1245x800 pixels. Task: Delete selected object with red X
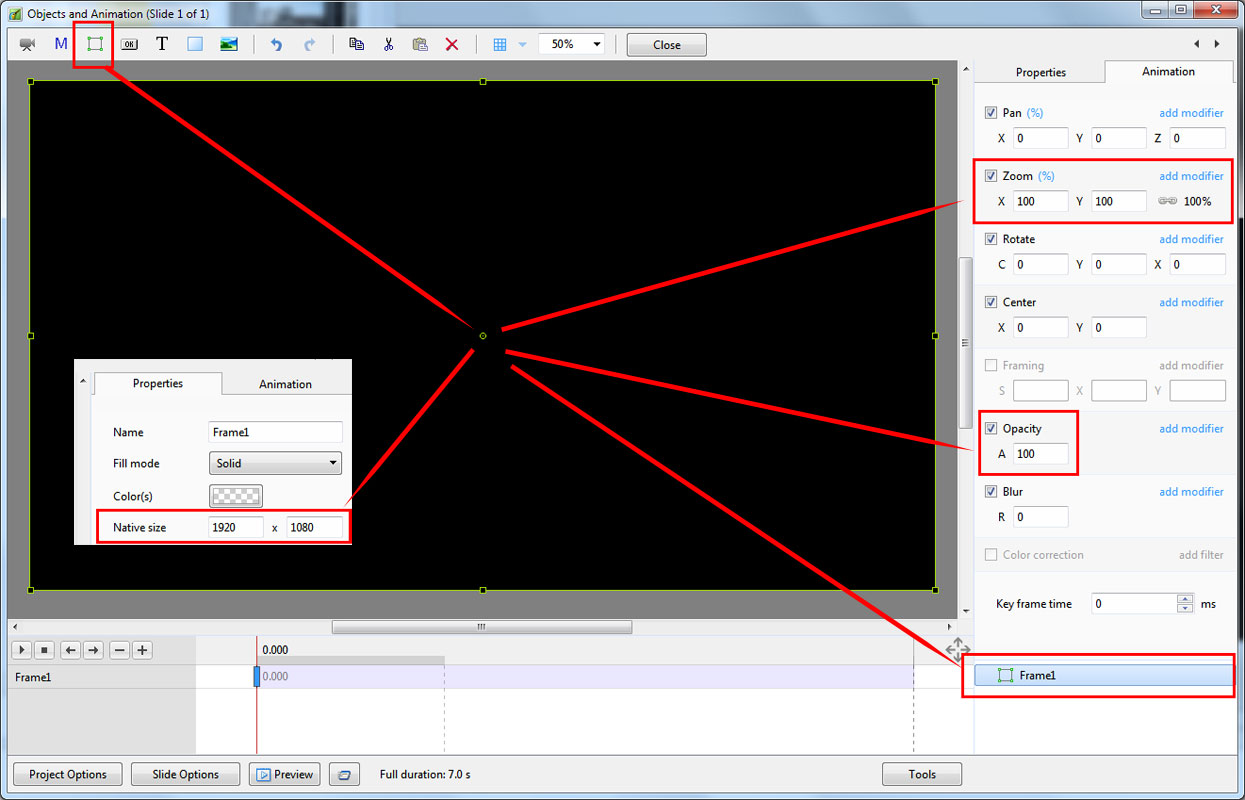click(452, 44)
